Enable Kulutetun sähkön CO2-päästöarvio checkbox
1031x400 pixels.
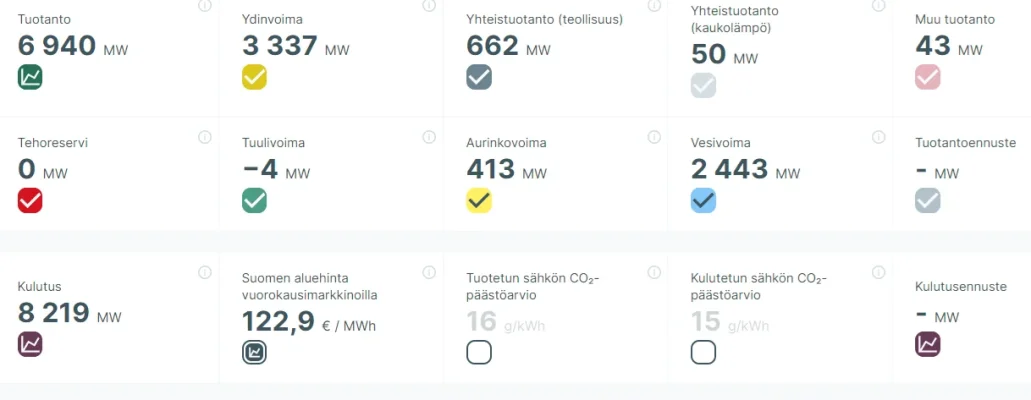click(x=703, y=352)
